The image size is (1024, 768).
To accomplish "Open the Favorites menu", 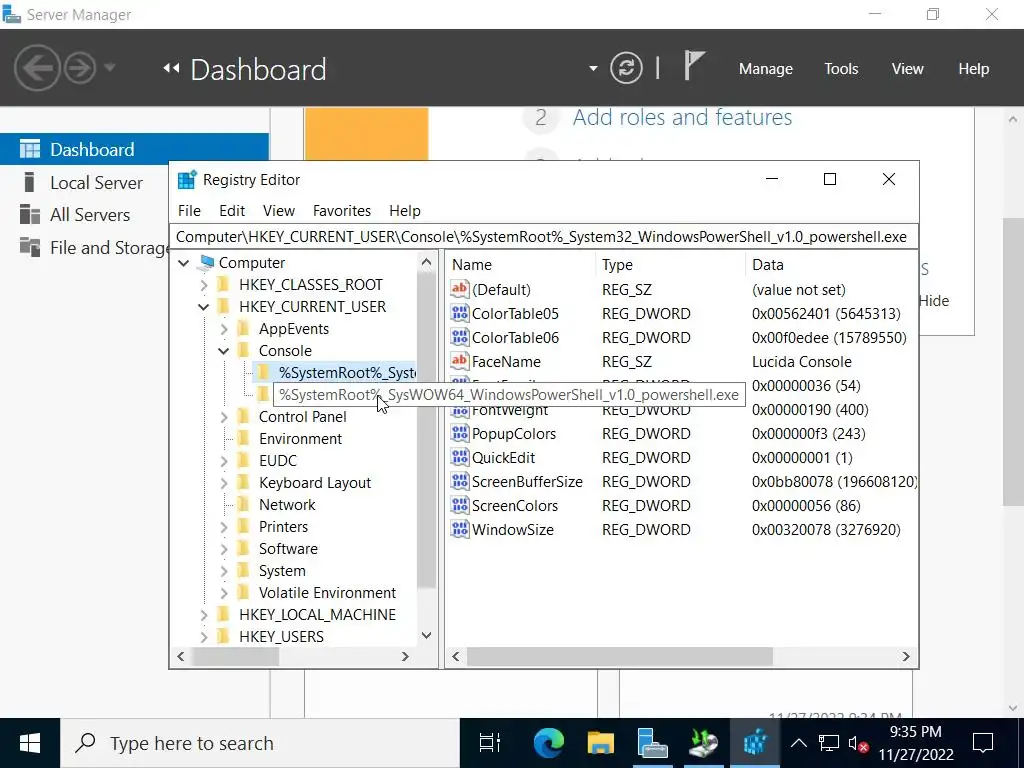I will (342, 211).
